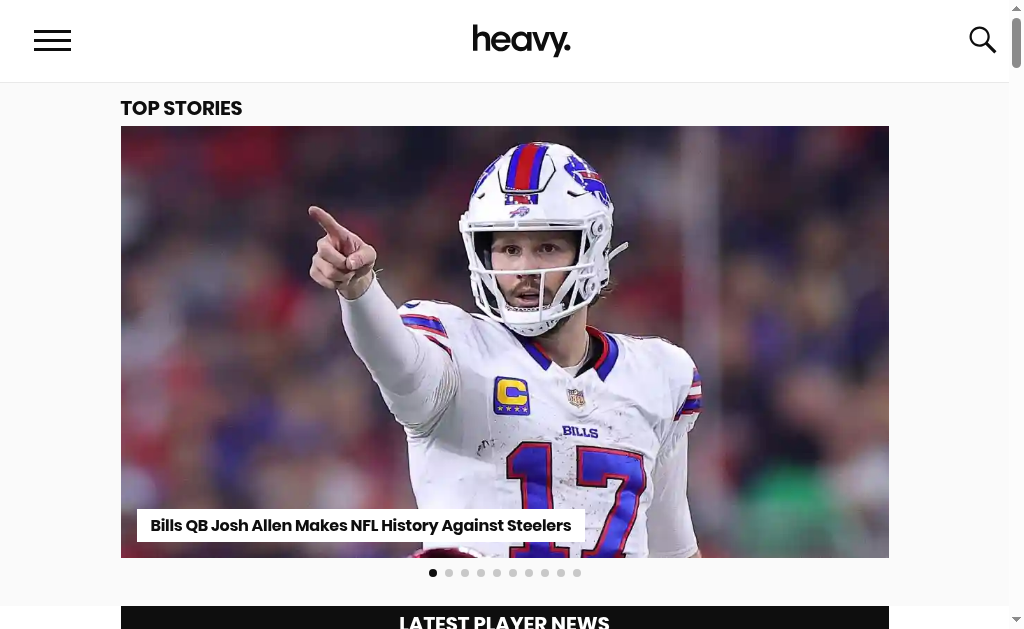Click the Top Stories heading

pos(181,108)
